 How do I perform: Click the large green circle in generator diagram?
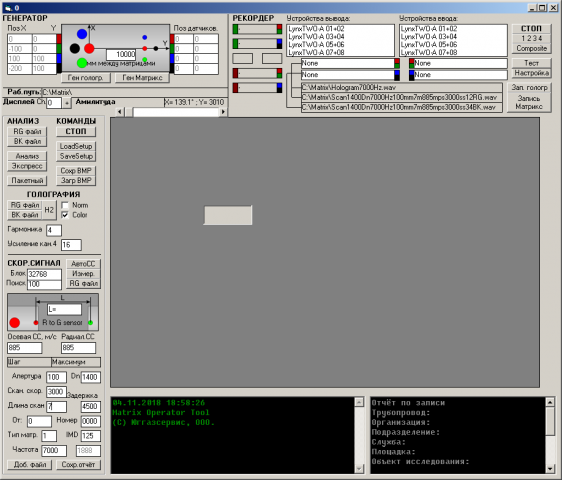(82, 63)
